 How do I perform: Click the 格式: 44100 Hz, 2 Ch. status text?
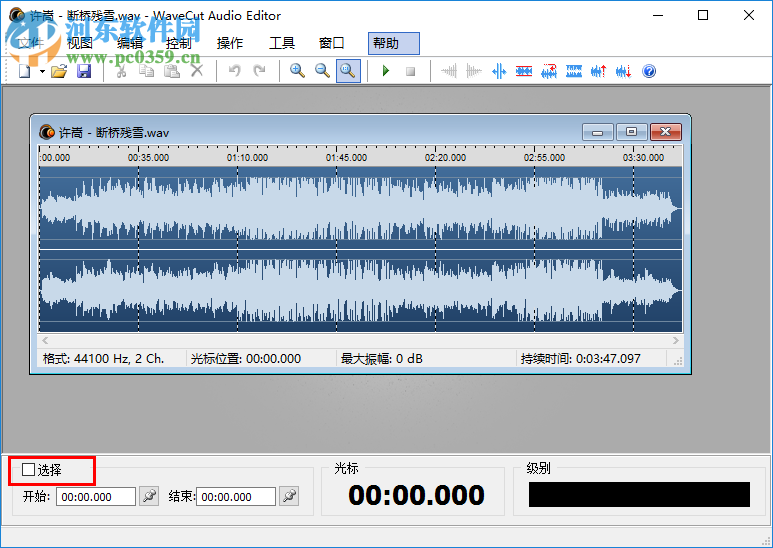tap(104, 359)
